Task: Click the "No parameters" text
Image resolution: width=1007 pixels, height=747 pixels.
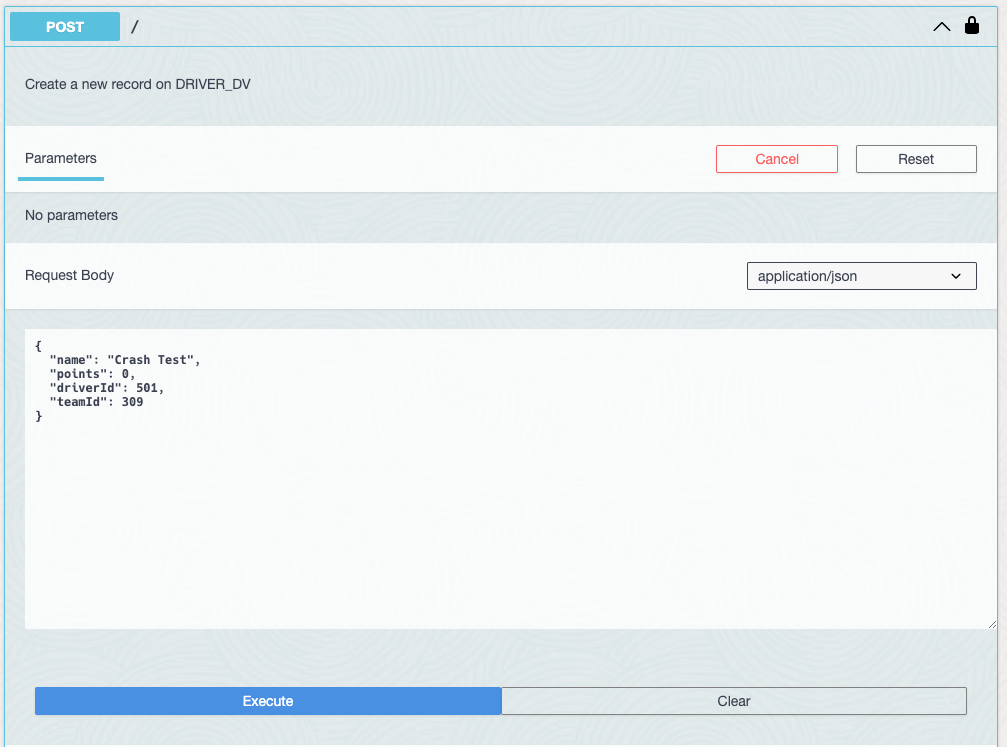Action: 71,215
